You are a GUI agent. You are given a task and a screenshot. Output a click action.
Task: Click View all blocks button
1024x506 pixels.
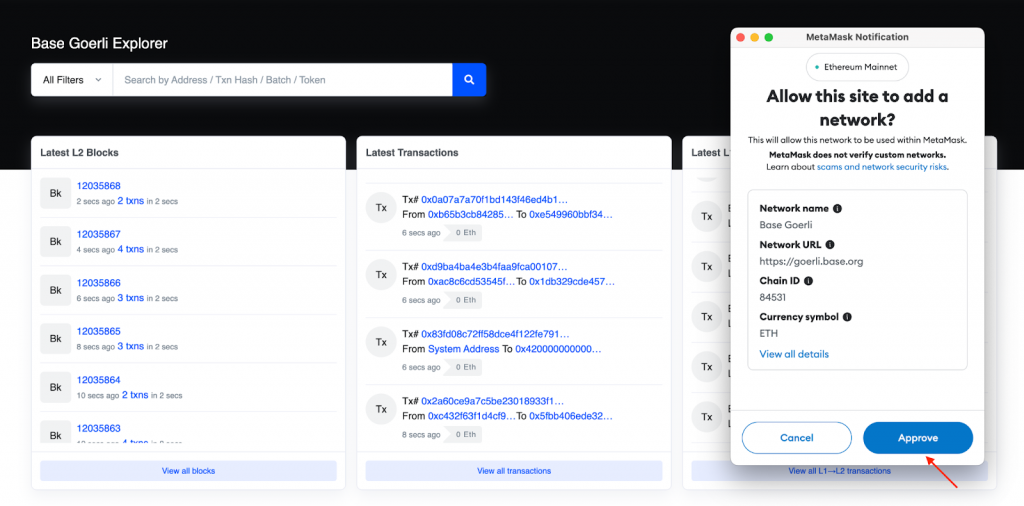pyautogui.click(x=188, y=471)
